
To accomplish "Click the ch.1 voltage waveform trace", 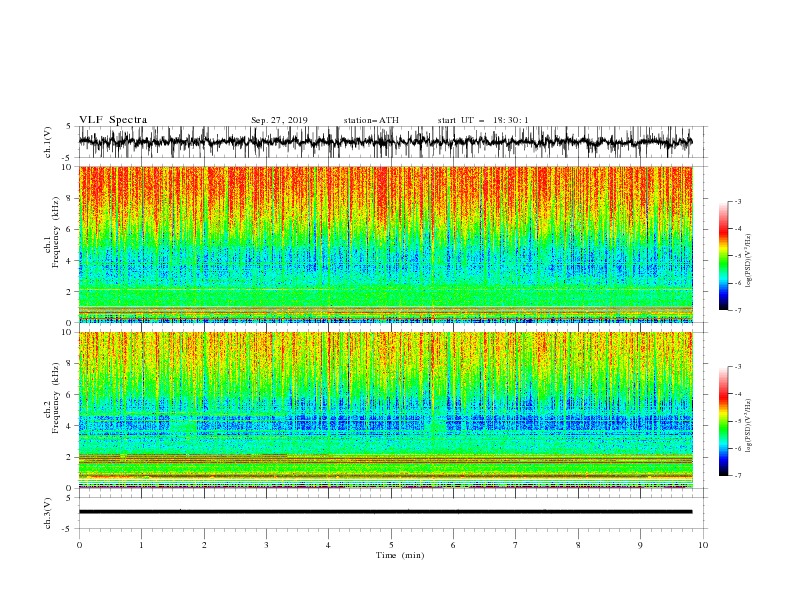I will pyautogui.click(x=385, y=142).
